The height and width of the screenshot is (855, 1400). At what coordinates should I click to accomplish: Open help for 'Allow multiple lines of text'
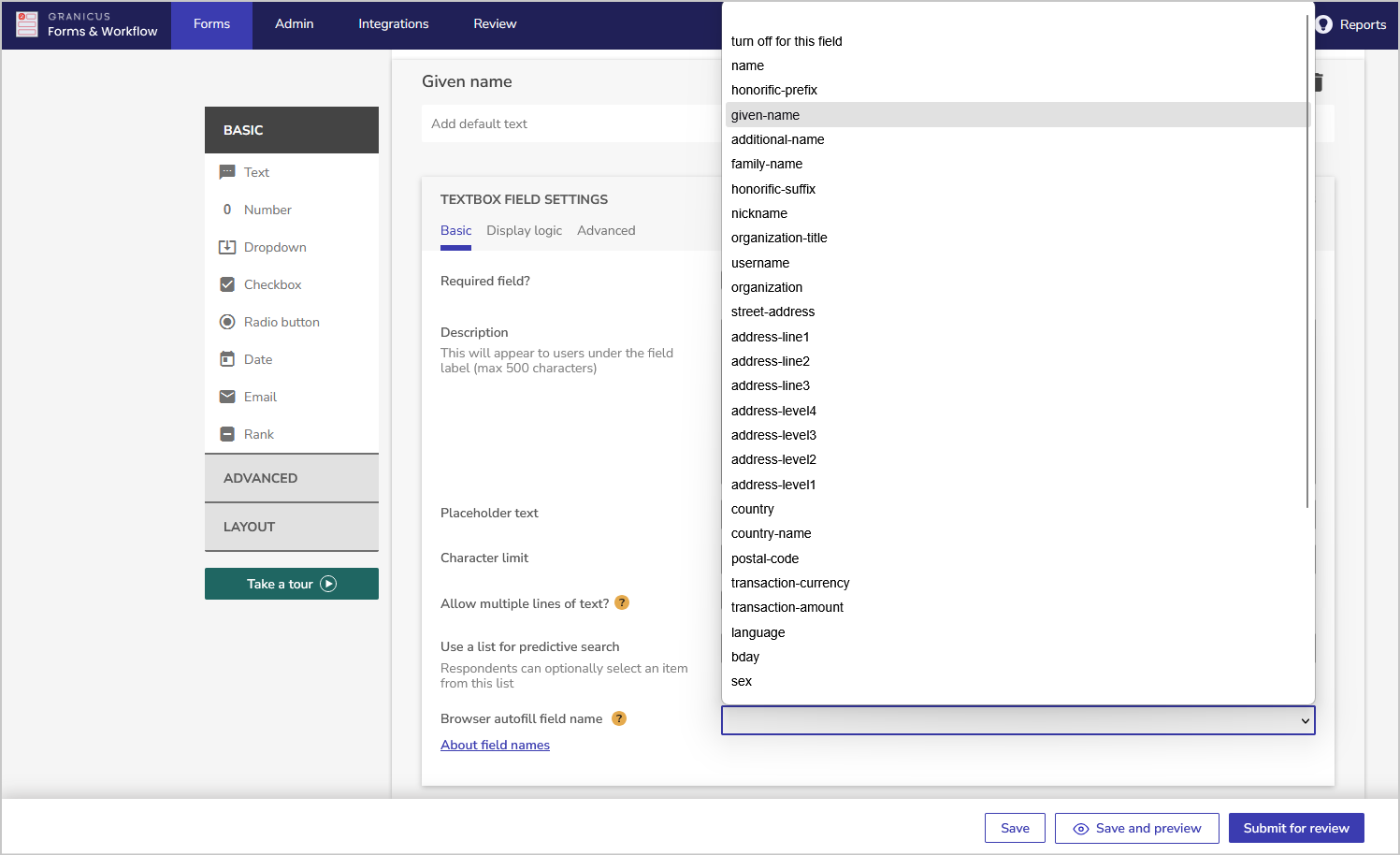pyautogui.click(x=622, y=602)
